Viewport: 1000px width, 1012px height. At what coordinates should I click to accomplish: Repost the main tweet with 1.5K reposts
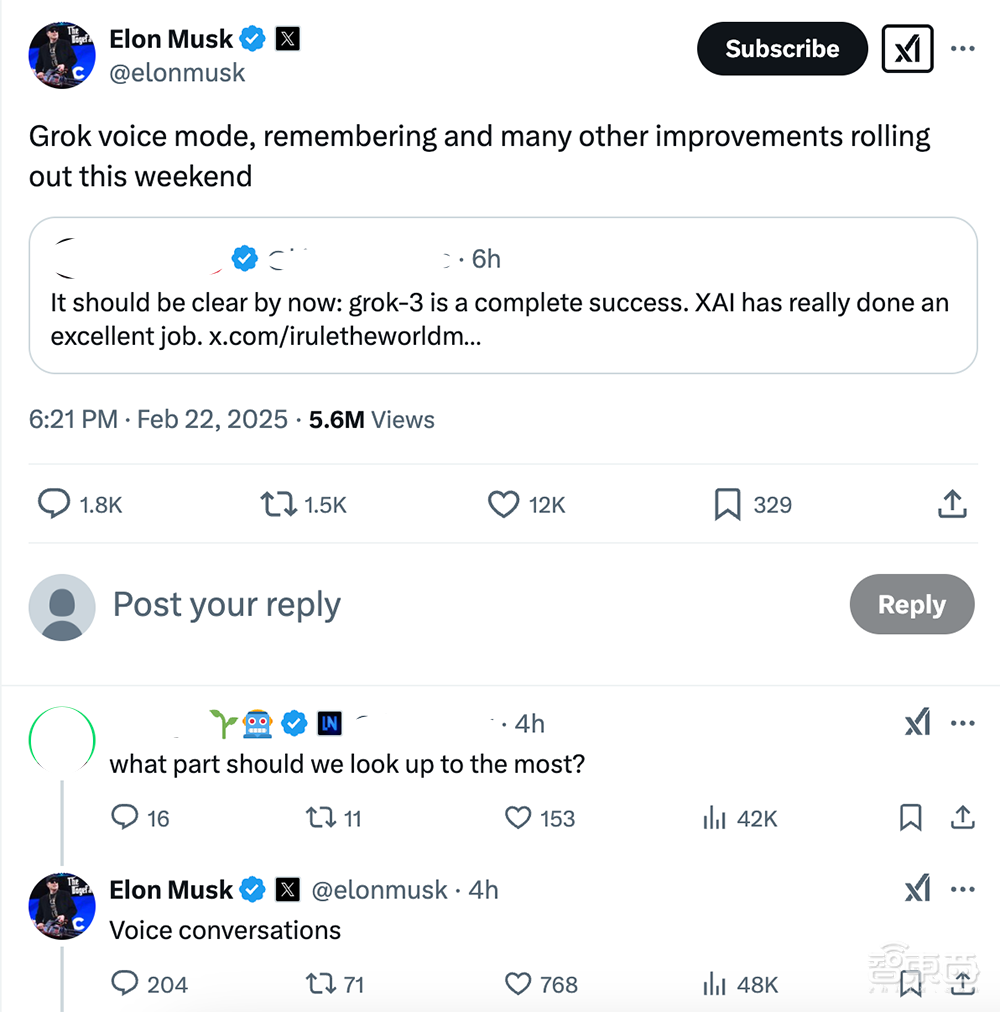pos(279,504)
